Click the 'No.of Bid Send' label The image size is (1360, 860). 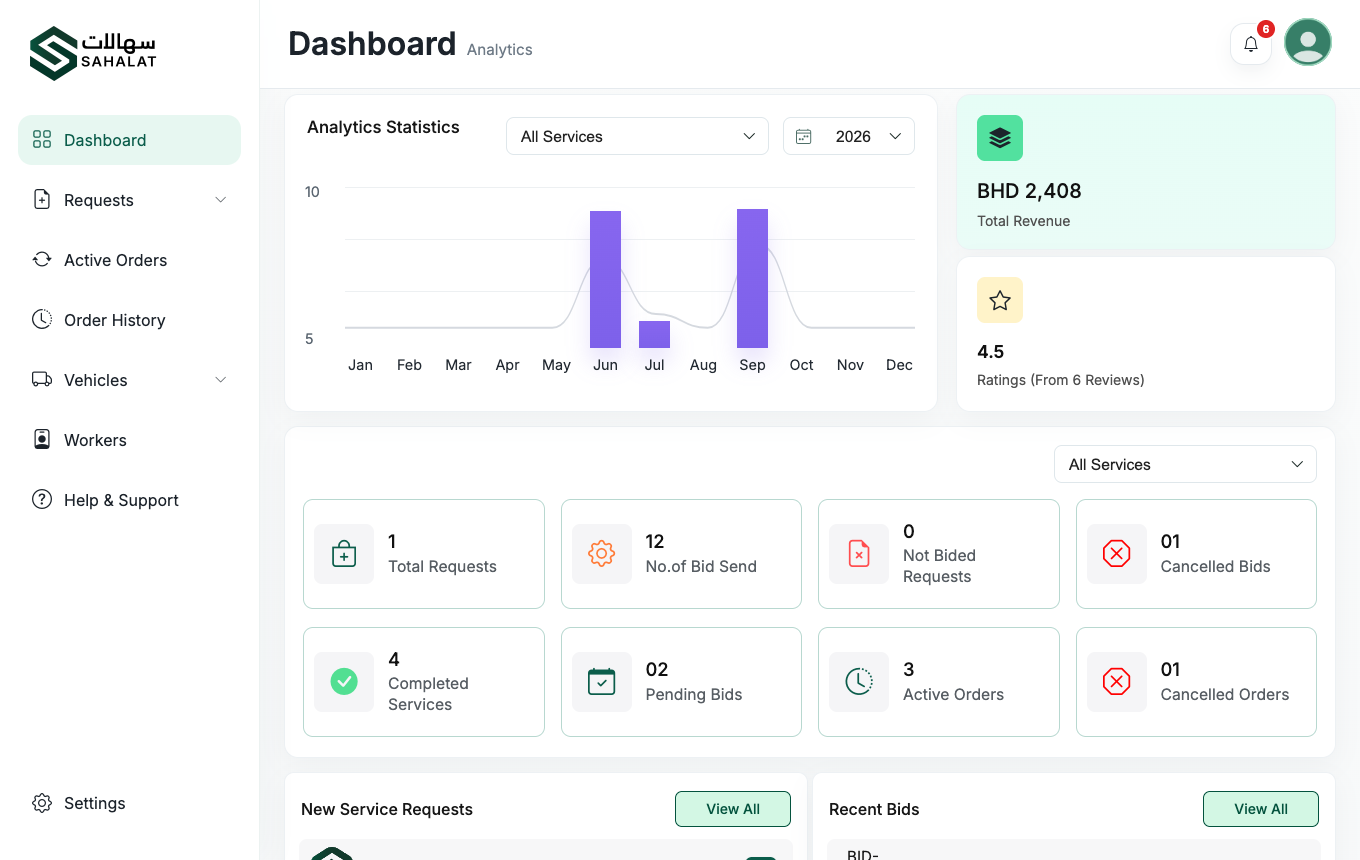coord(701,566)
